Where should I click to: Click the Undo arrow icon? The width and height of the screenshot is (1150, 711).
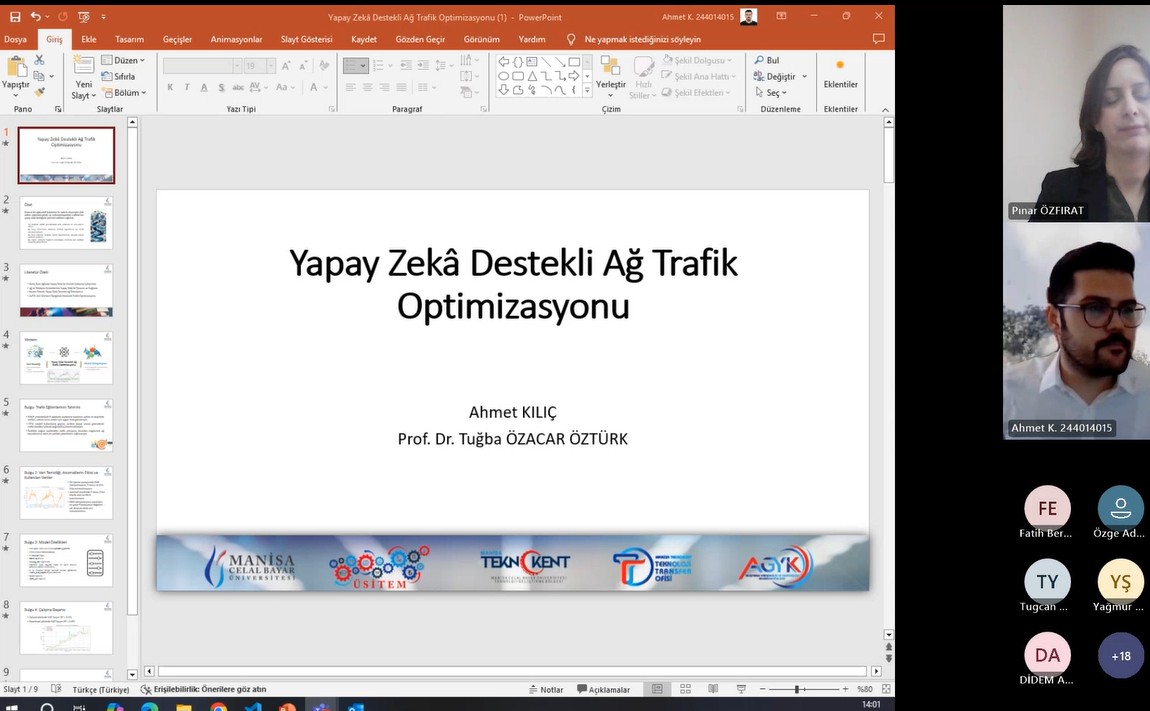pos(36,17)
